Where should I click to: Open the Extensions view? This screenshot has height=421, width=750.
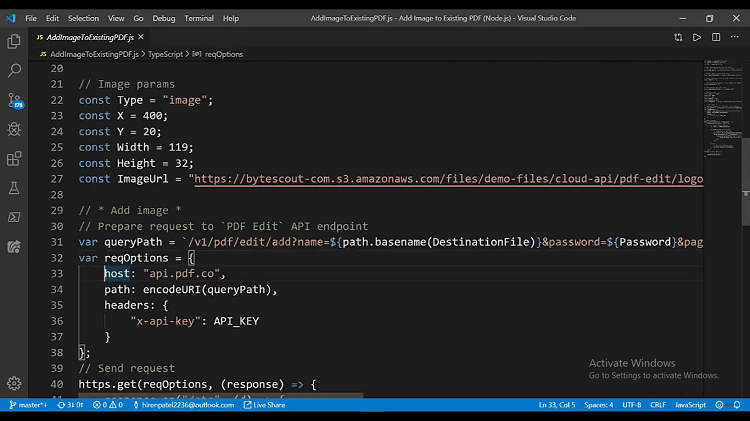pos(14,158)
